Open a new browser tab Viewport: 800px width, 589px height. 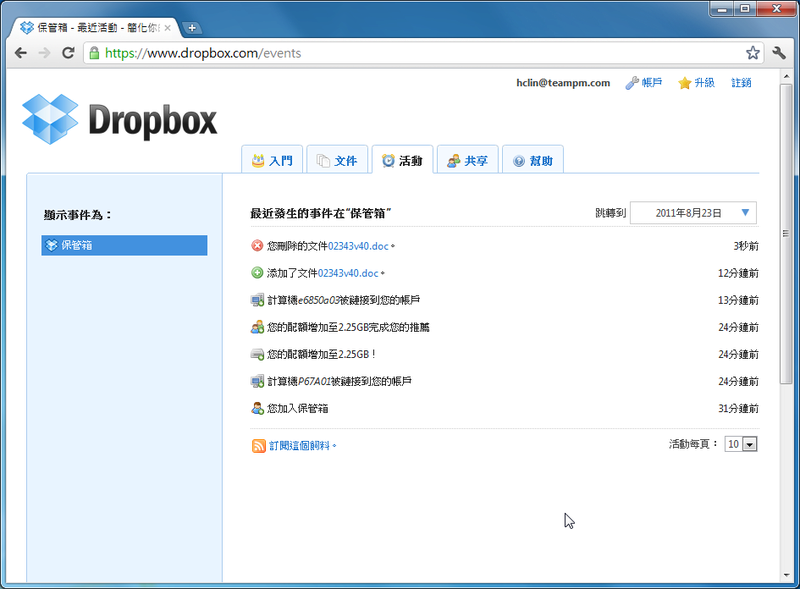coord(192,28)
